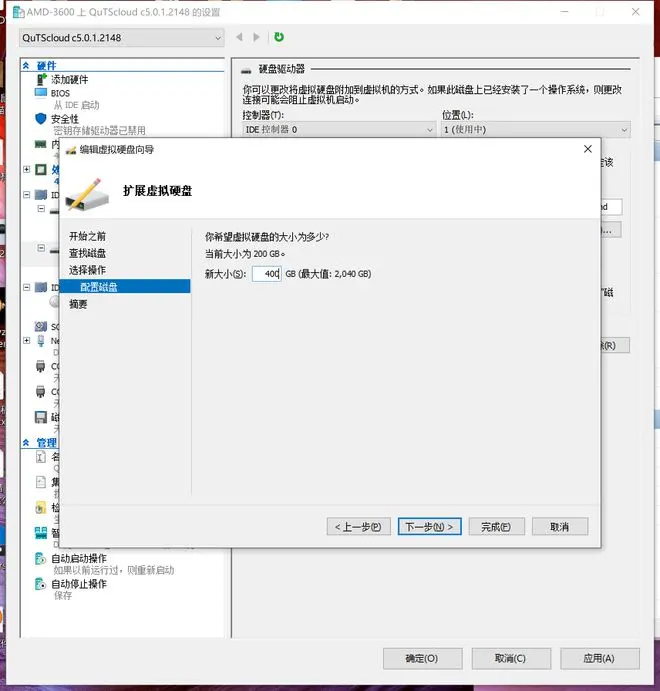660x691 pixels.
Task: Collapse the 管理 section chevron
Action: coord(26,442)
